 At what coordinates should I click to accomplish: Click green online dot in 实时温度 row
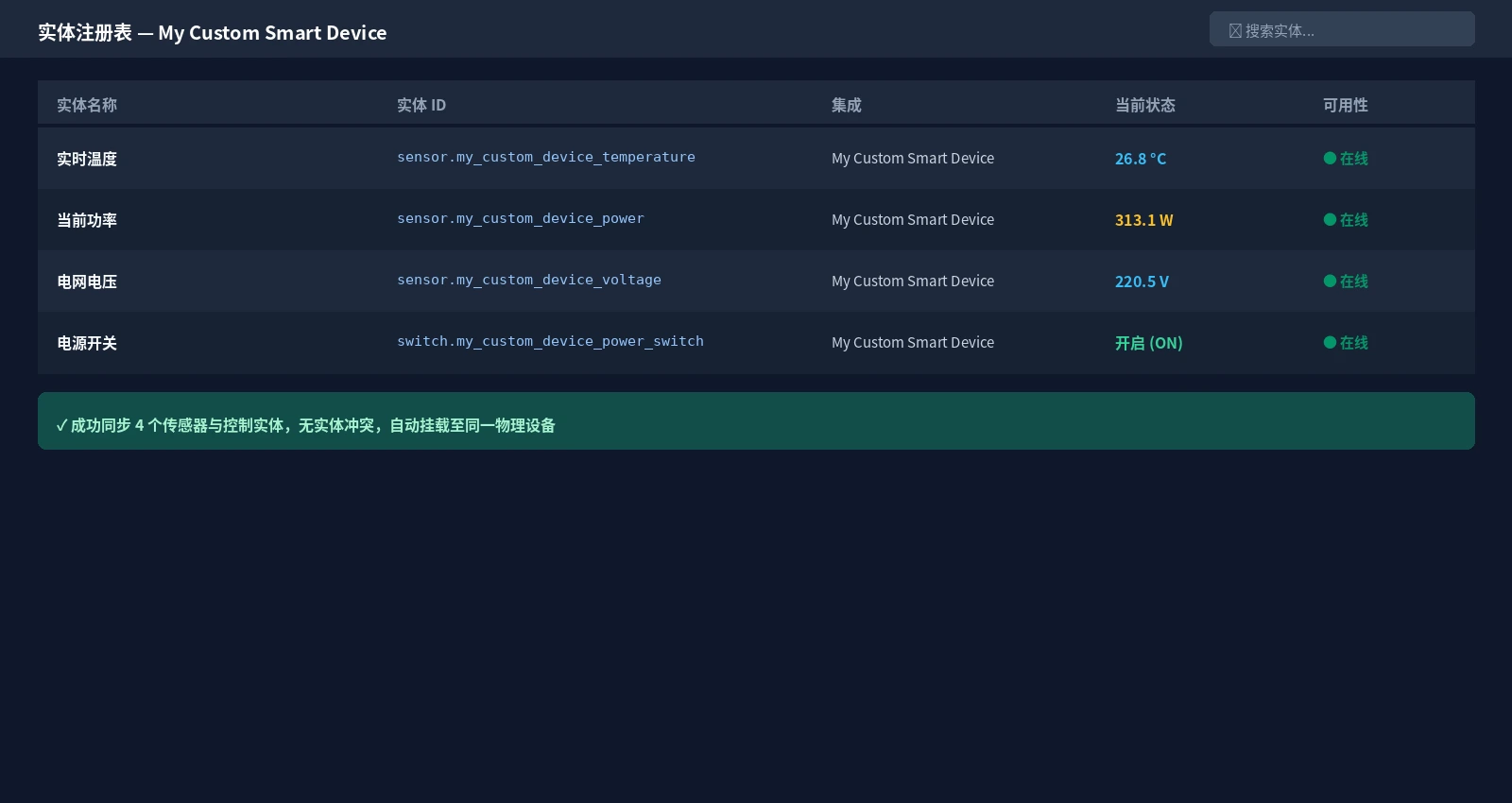[1330, 159]
